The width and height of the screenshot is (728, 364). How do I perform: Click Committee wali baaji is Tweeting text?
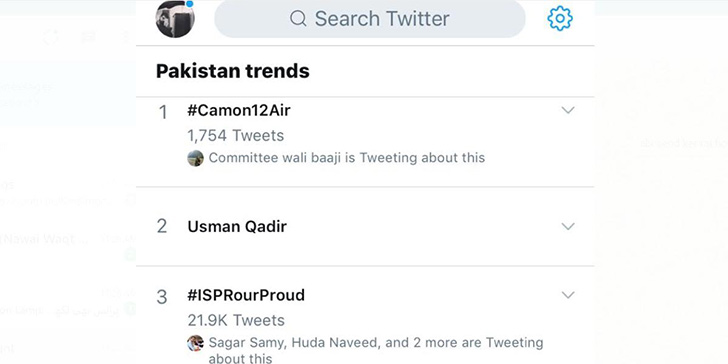347,158
